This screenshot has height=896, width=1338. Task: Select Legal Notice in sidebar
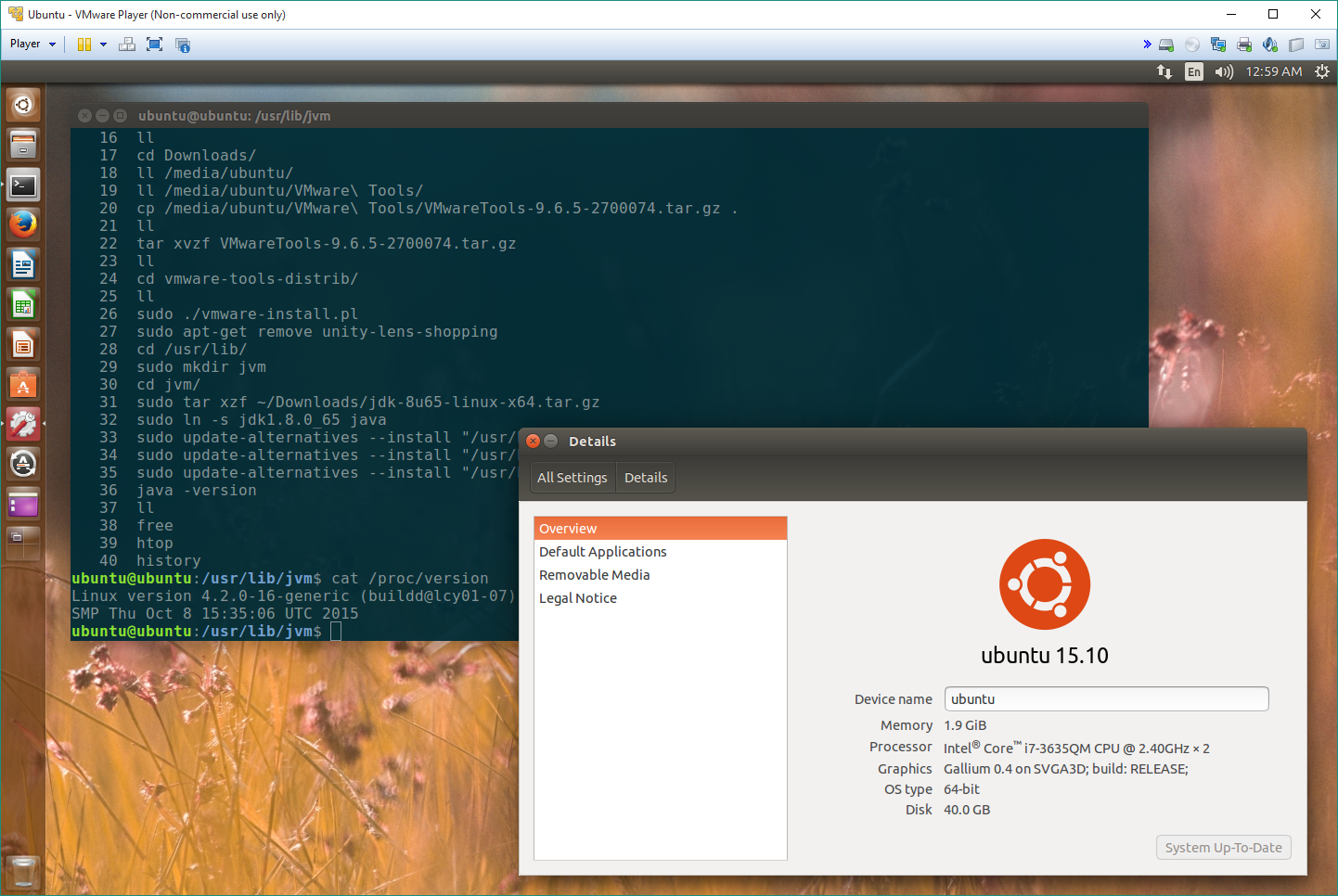coord(661,598)
